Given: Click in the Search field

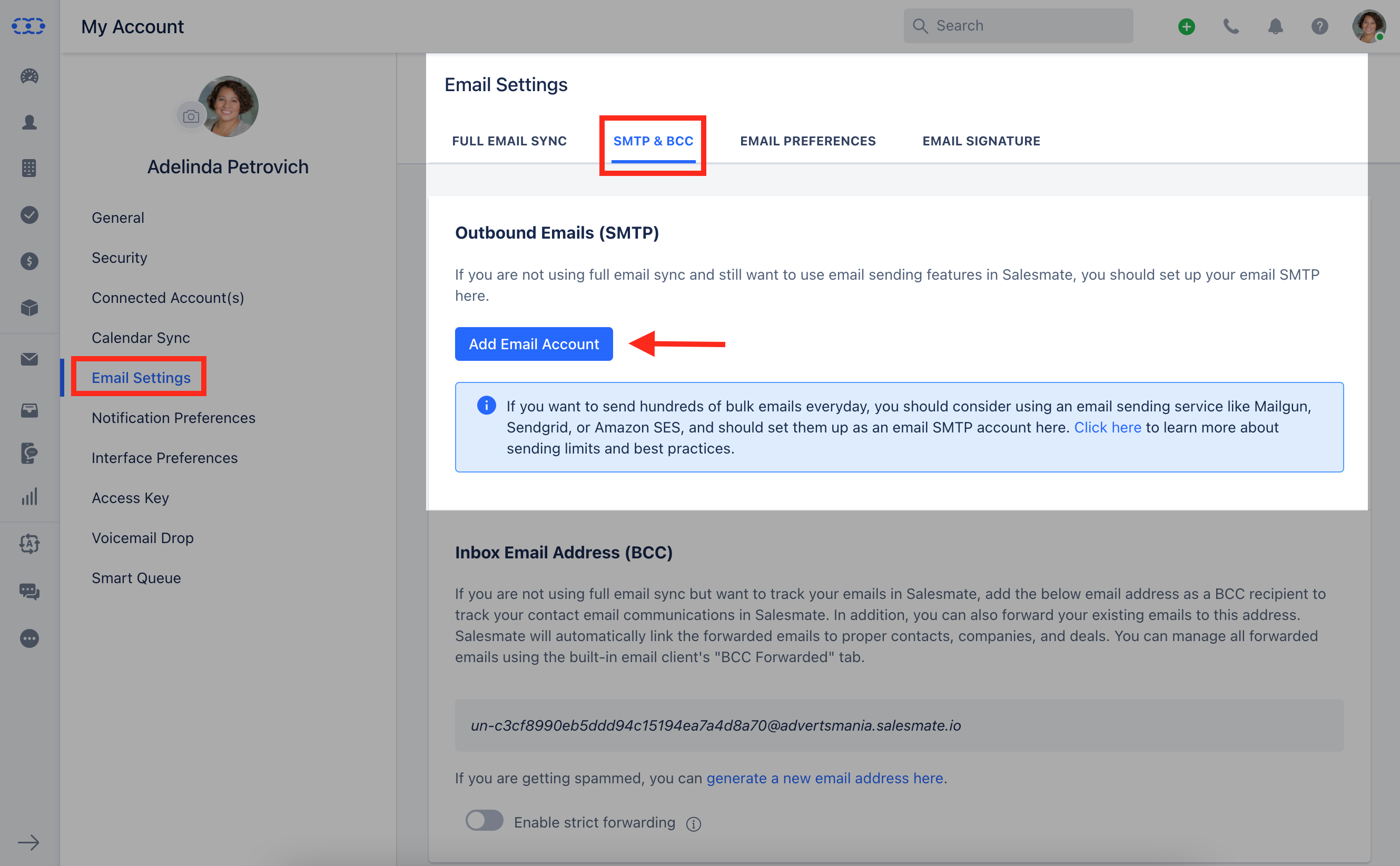Looking at the screenshot, I should pyautogui.click(x=1018, y=26).
